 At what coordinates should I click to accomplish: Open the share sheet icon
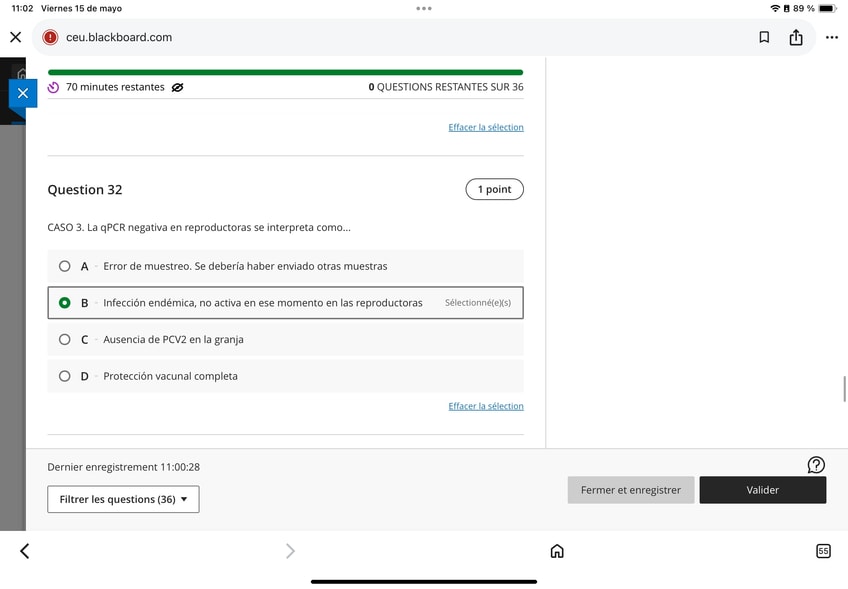pyautogui.click(x=796, y=37)
